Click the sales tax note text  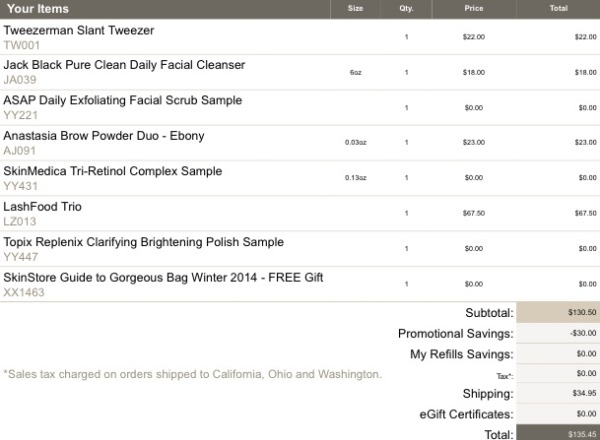193,374
